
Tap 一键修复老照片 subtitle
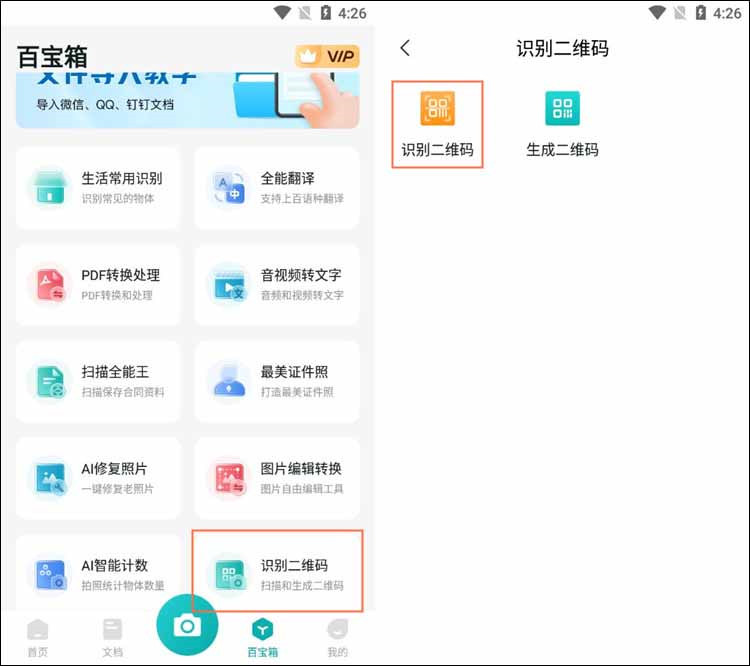(118, 488)
